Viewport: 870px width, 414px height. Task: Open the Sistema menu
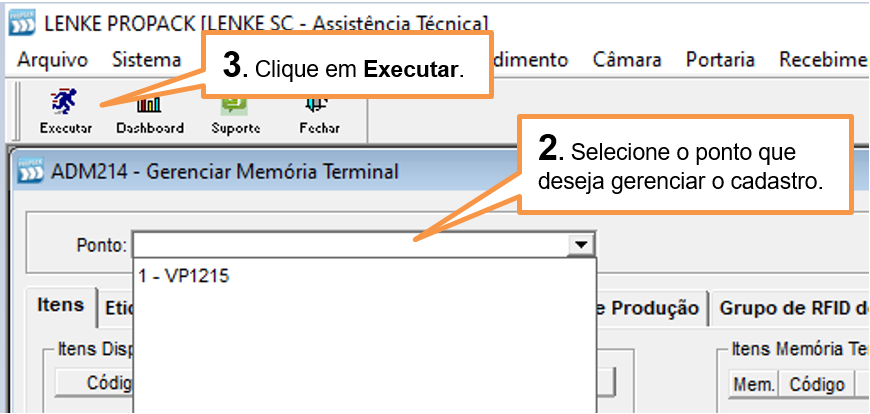click(146, 59)
